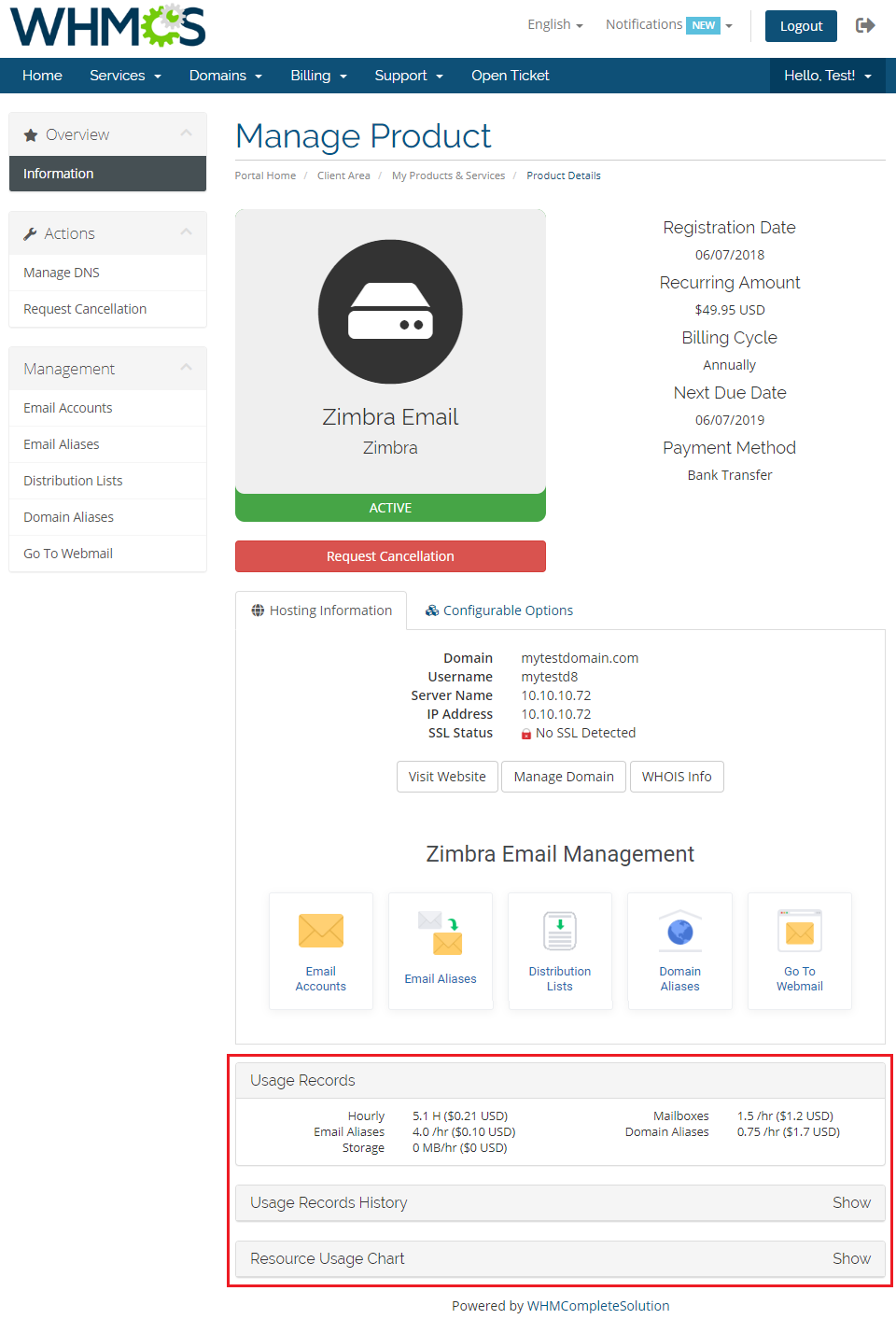Open the Hello, Test! user dropdown

tap(828, 76)
